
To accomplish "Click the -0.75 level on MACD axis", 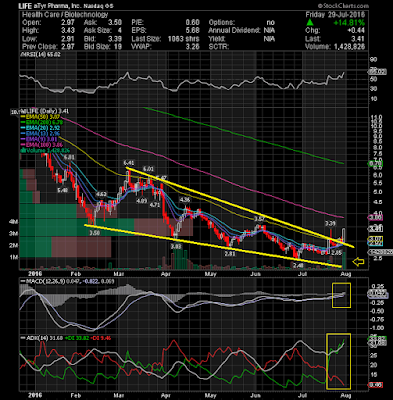I will pyautogui.click(x=377, y=319).
